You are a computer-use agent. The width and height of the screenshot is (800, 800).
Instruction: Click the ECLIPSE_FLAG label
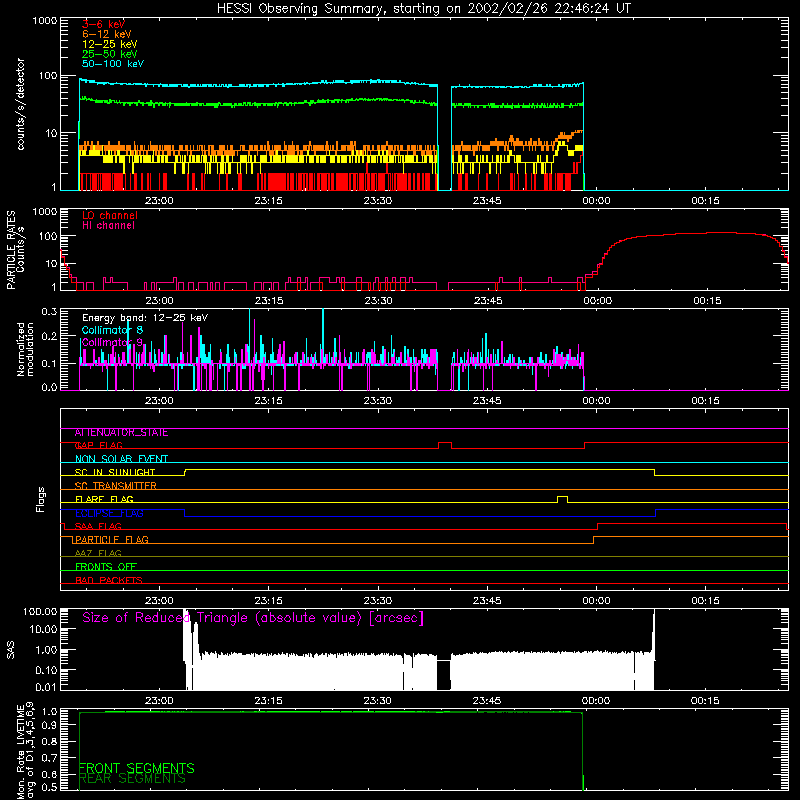click(109, 513)
